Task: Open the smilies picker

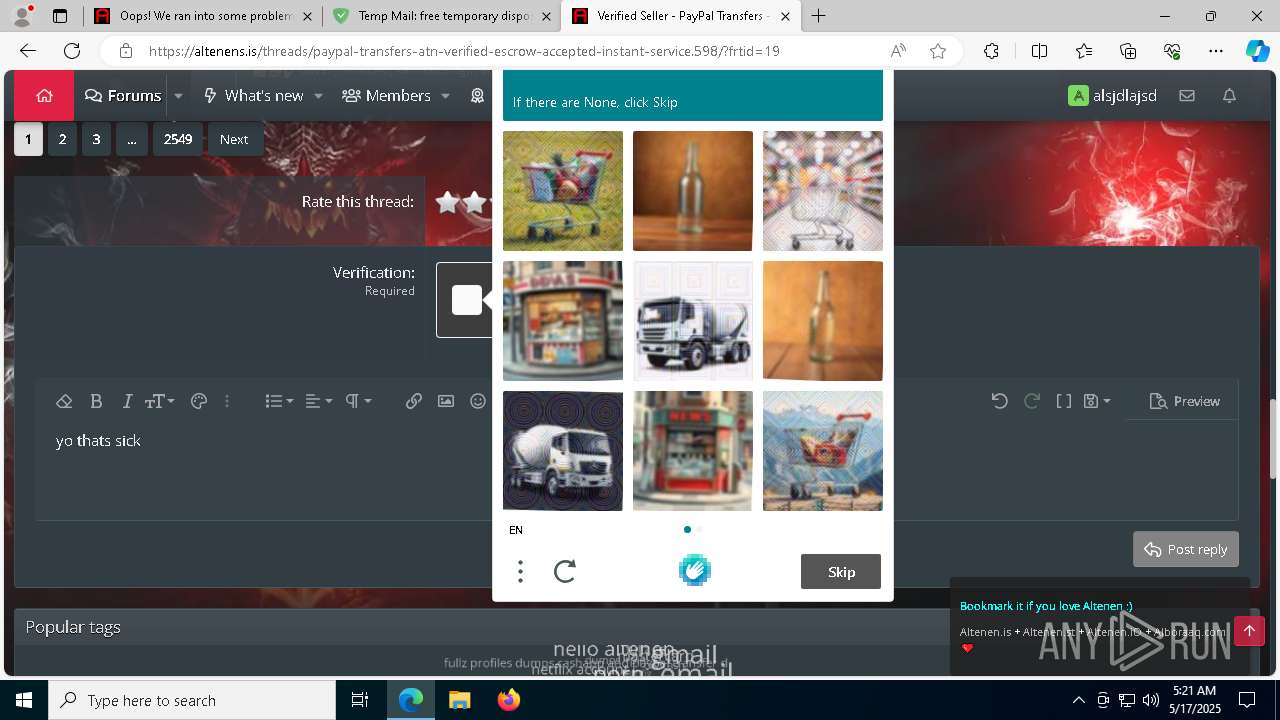Action: coord(478,401)
